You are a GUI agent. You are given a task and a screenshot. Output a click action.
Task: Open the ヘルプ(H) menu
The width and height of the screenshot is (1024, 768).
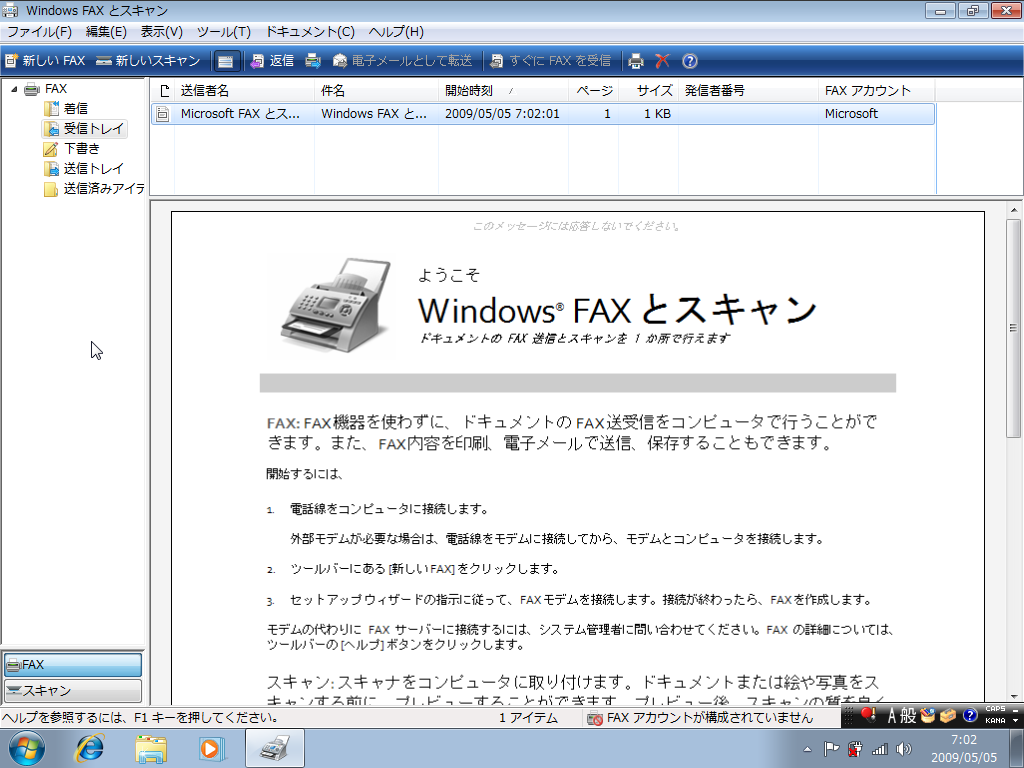click(x=396, y=31)
